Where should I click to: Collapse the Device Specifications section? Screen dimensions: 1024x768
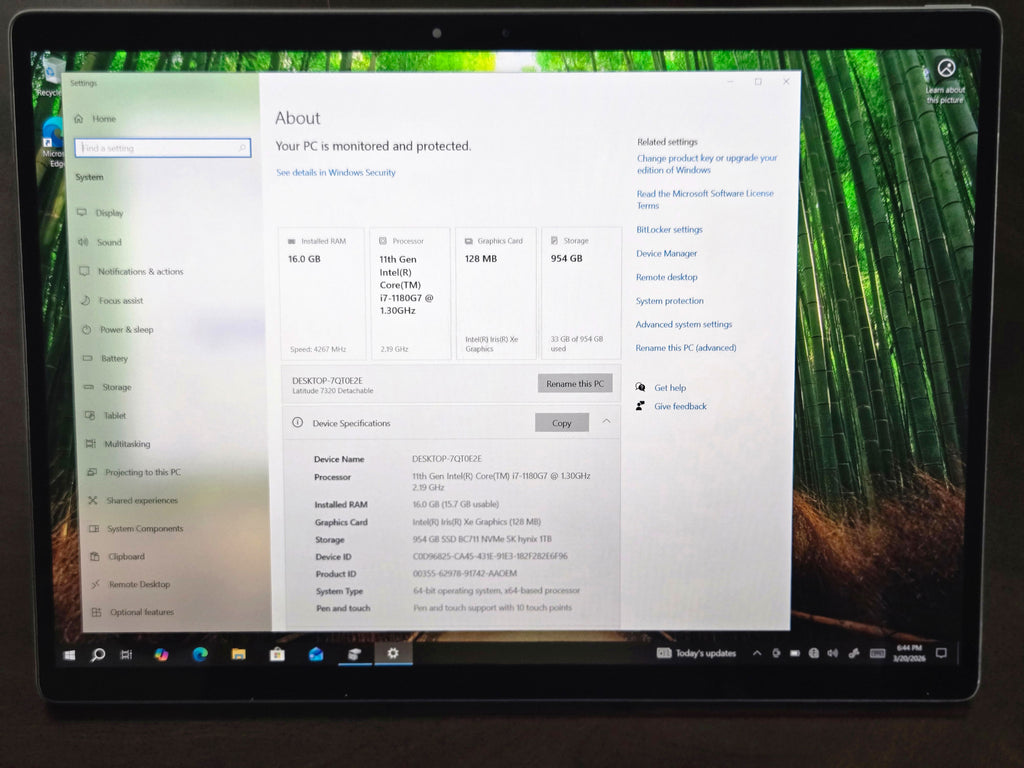[x=606, y=423]
